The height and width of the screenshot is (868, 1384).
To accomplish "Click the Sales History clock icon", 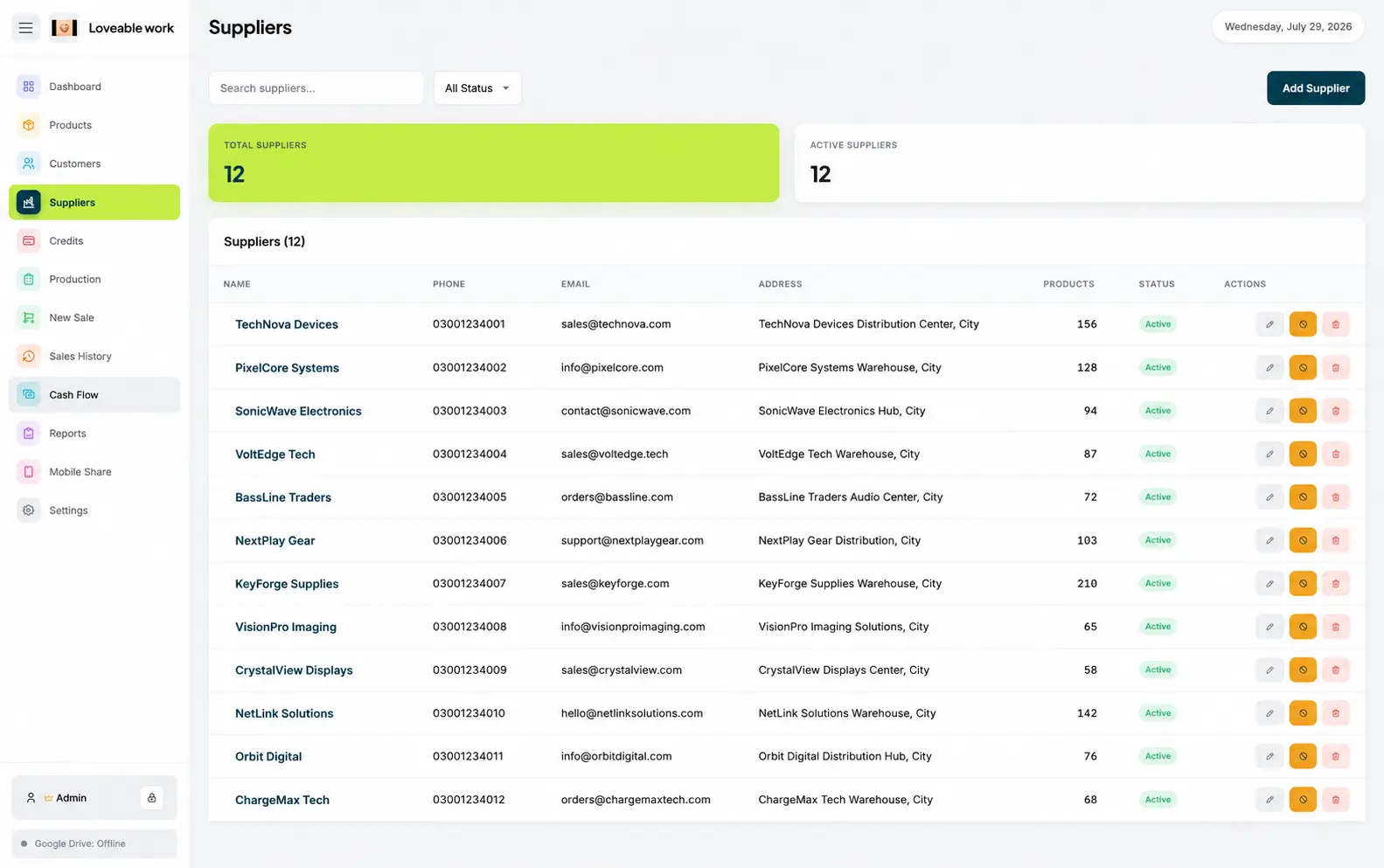I will (29, 356).
